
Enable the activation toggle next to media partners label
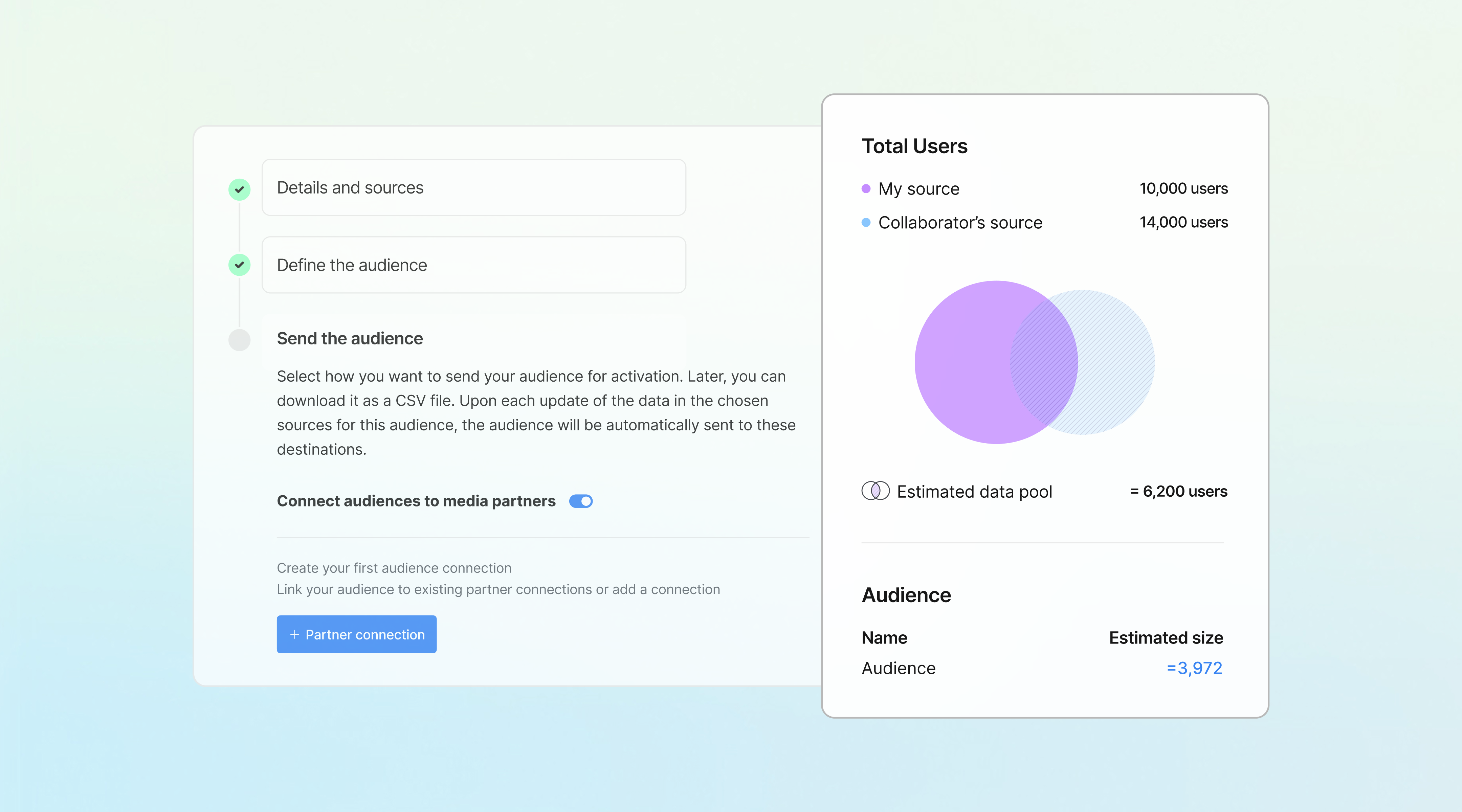[x=581, y=501]
